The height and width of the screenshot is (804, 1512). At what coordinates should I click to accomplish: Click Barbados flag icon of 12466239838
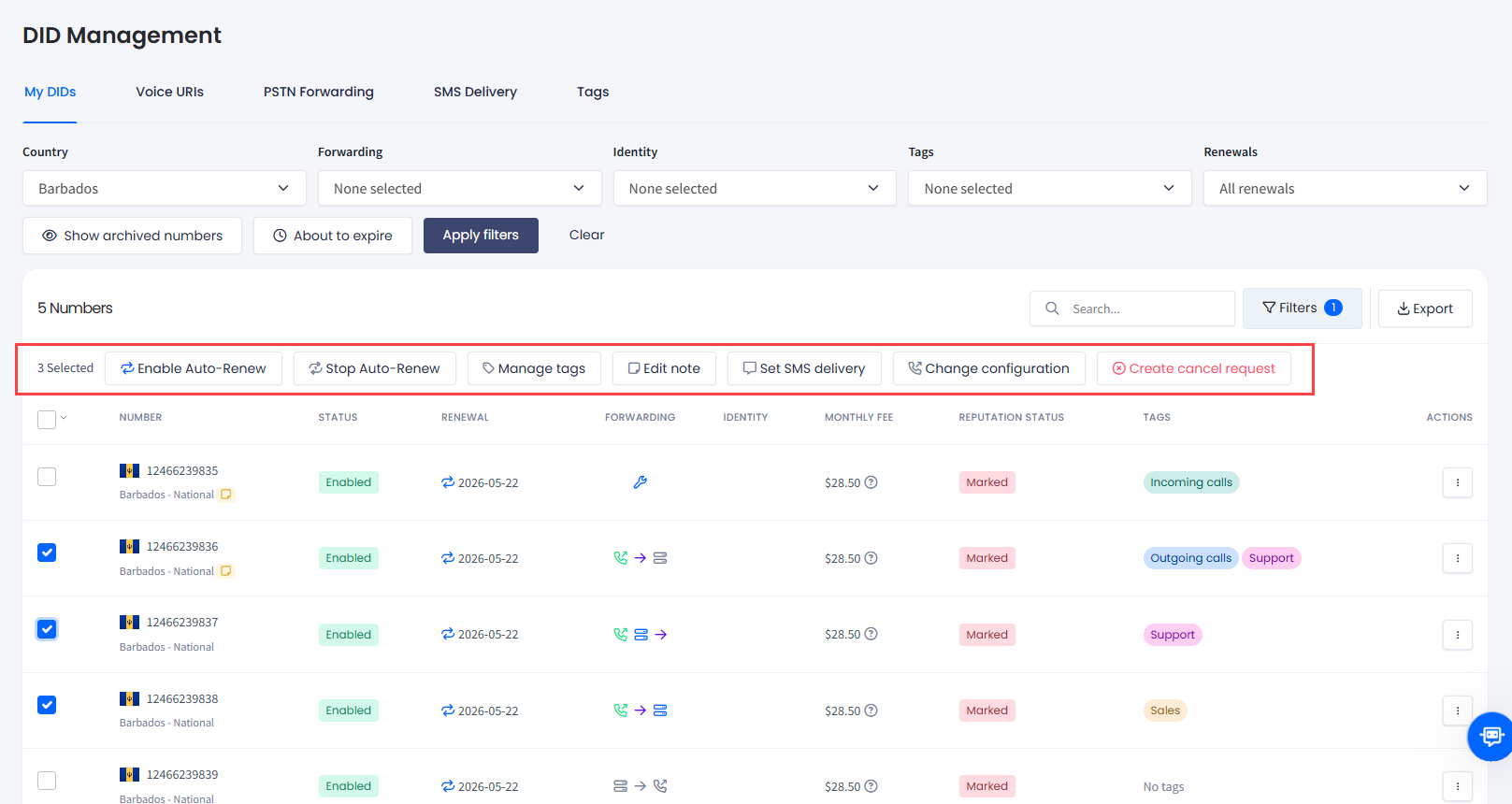coord(129,698)
